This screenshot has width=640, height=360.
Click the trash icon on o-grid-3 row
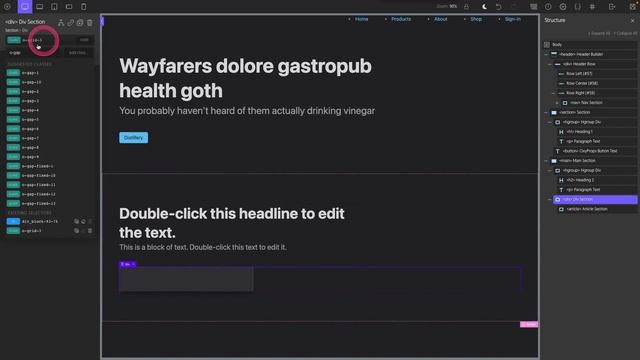90,231
